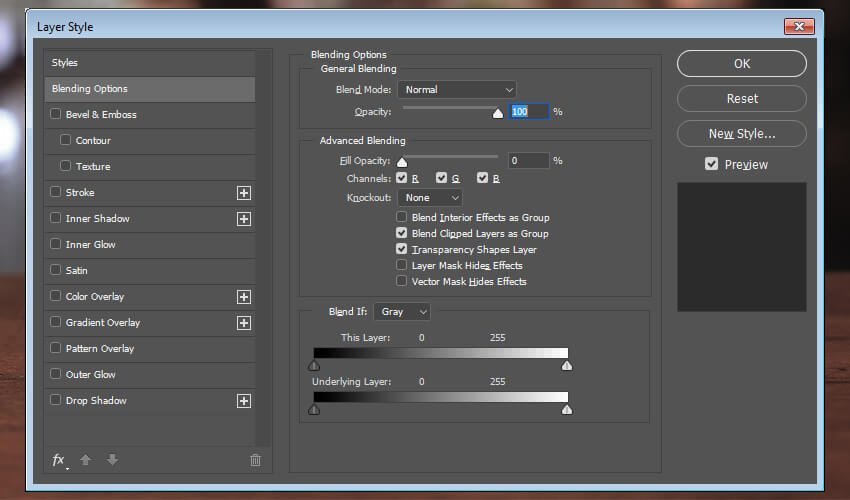Image resolution: width=850 pixels, height=500 pixels.
Task: Open the Outer Glow settings row
Action: [150, 375]
